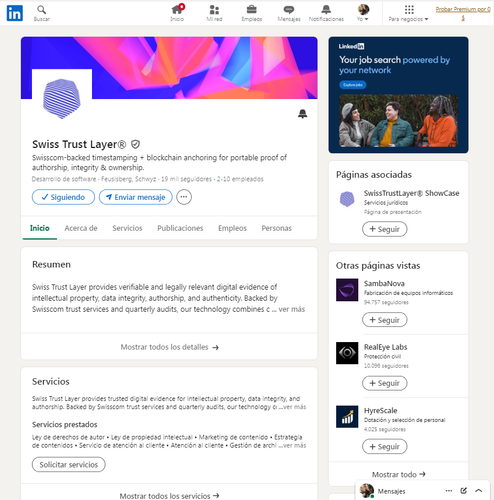Click SwissTrustLayer ShowCase logo icon
Image resolution: width=494 pixels, height=500 pixels.
(347, 199)
